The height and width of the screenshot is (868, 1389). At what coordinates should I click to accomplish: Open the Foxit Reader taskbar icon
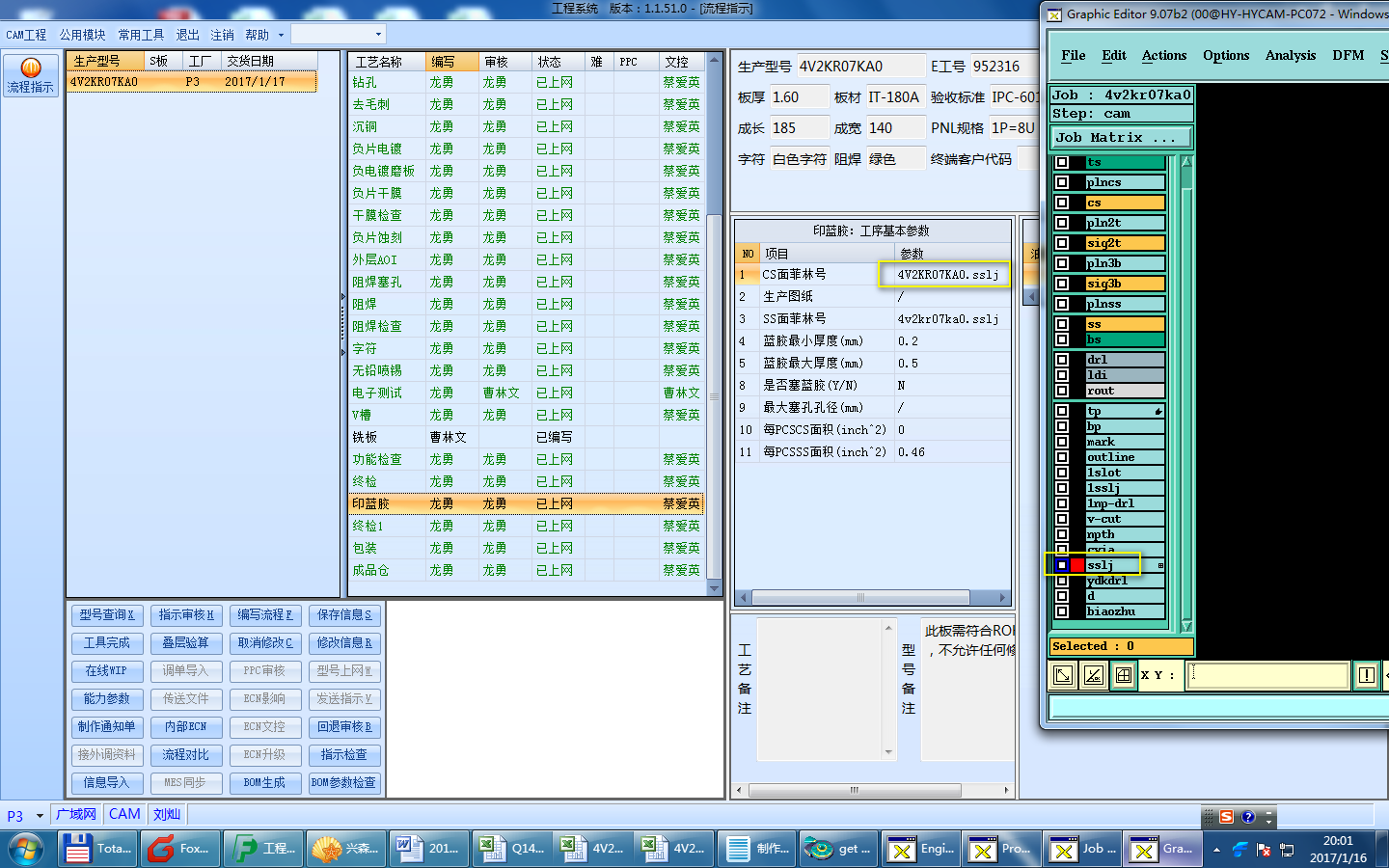[x=179, y=849]
